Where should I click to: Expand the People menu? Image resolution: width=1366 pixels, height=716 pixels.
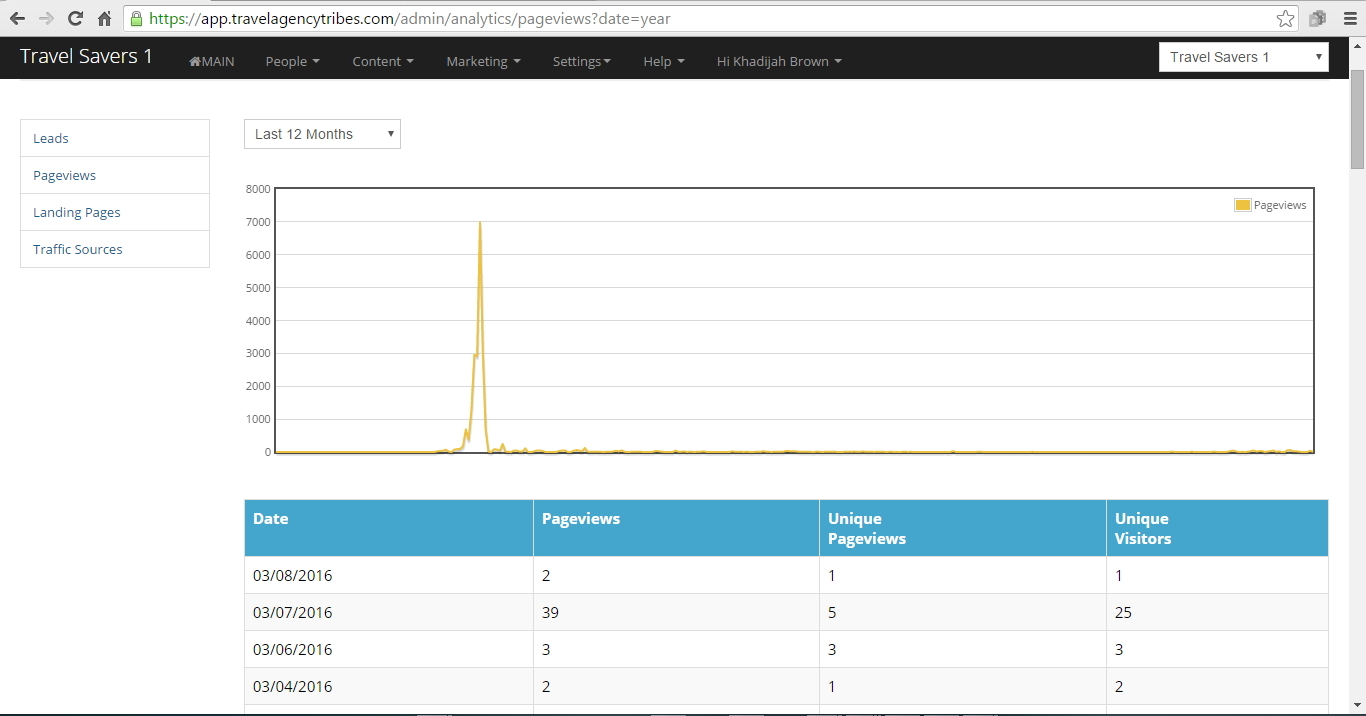click(x=292, y=61)
